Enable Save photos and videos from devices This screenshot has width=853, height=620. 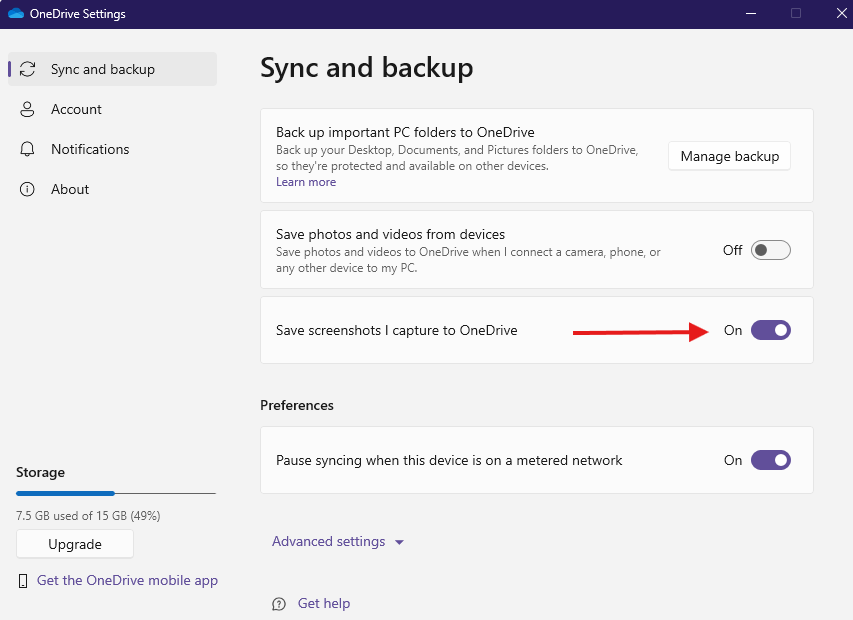click(770, 250)
